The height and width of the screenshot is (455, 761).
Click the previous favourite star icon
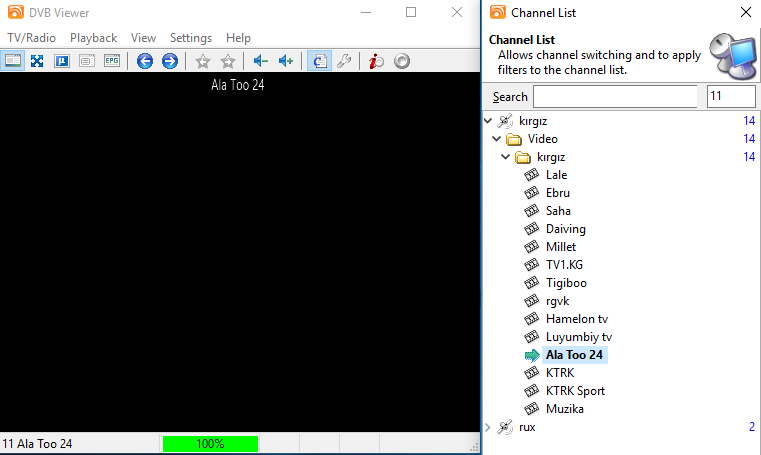[x=203, y=61]
